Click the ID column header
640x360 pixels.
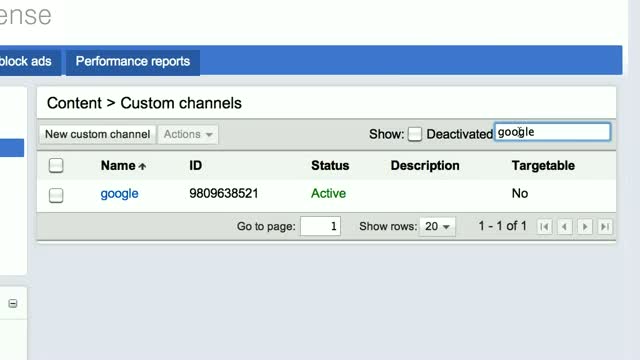coord(196,166)
